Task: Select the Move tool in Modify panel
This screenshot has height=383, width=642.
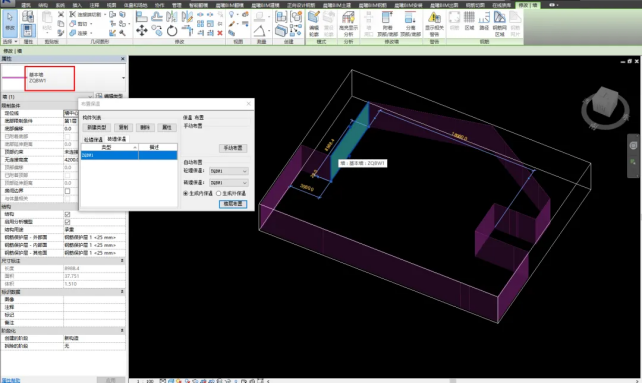Action: point(142,30)
